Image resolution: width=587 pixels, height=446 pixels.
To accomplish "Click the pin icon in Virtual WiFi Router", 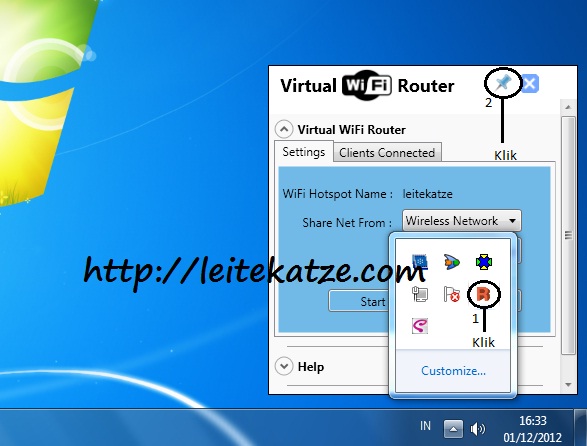I will coord(503,83).
